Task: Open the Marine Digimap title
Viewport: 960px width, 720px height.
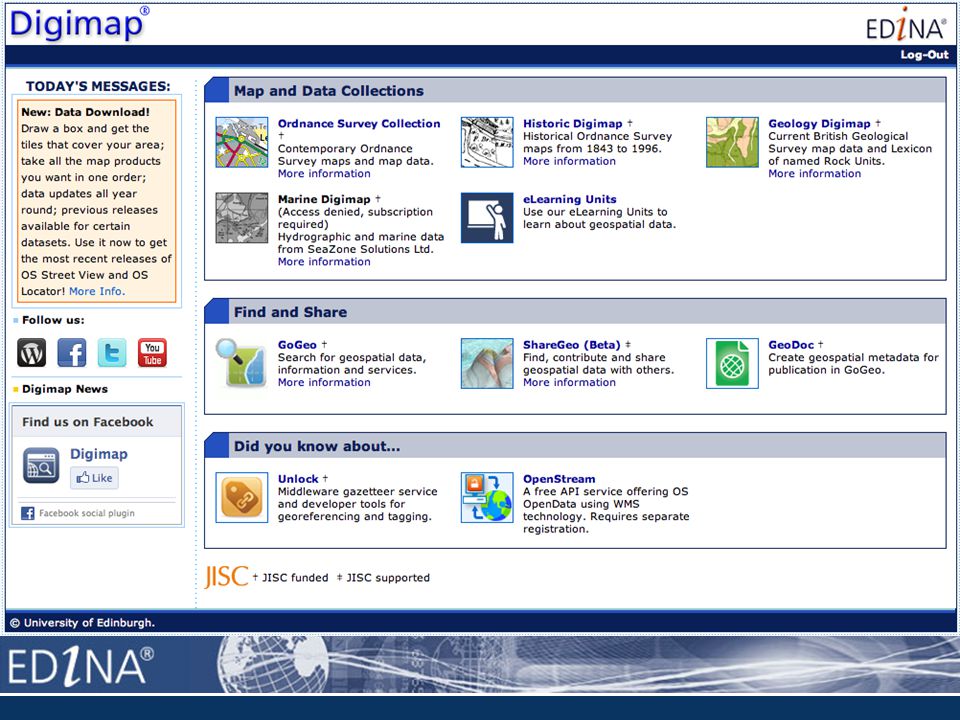Action: coord(324,200)
